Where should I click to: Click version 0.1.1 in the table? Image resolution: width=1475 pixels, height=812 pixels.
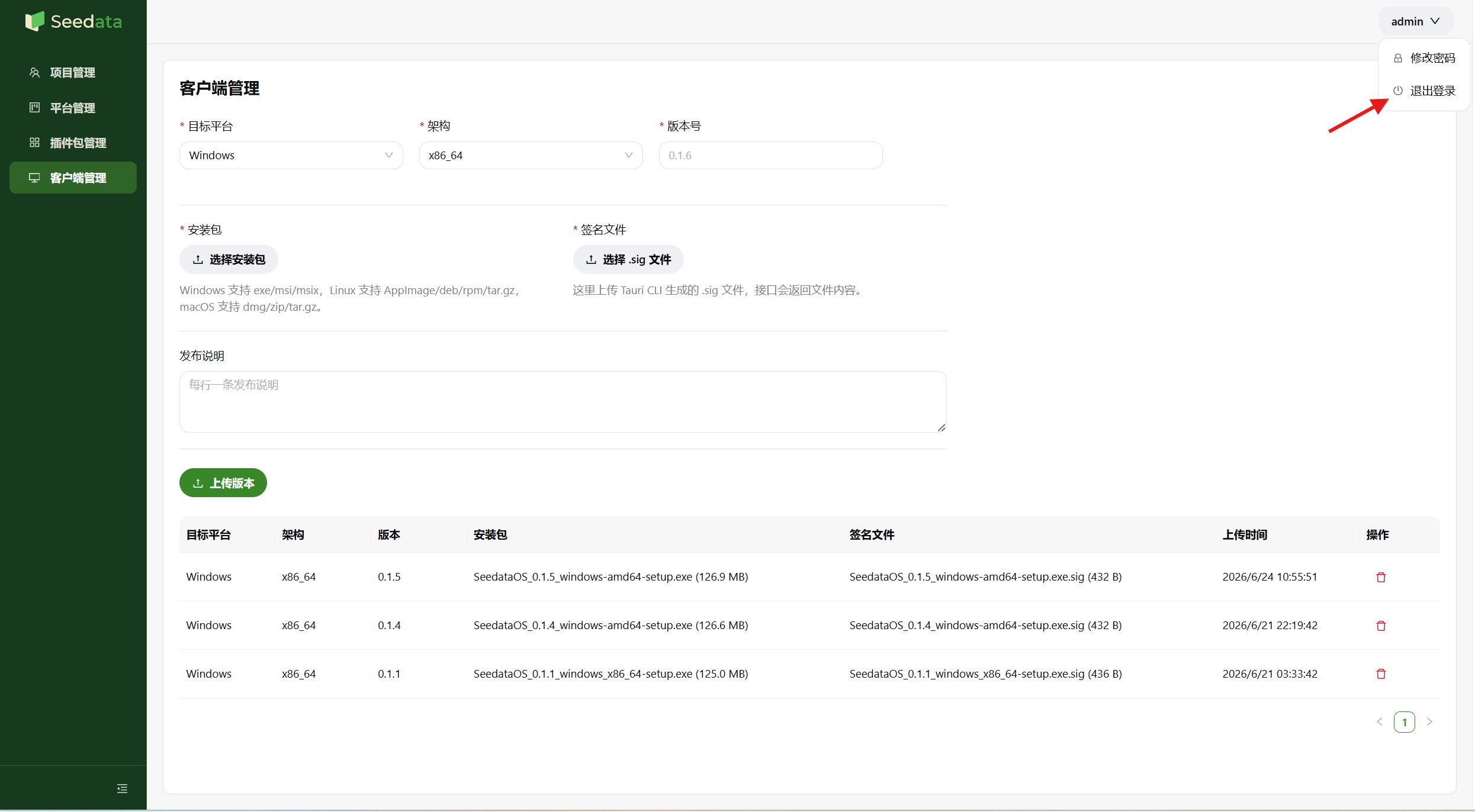(x=389, y=674)
